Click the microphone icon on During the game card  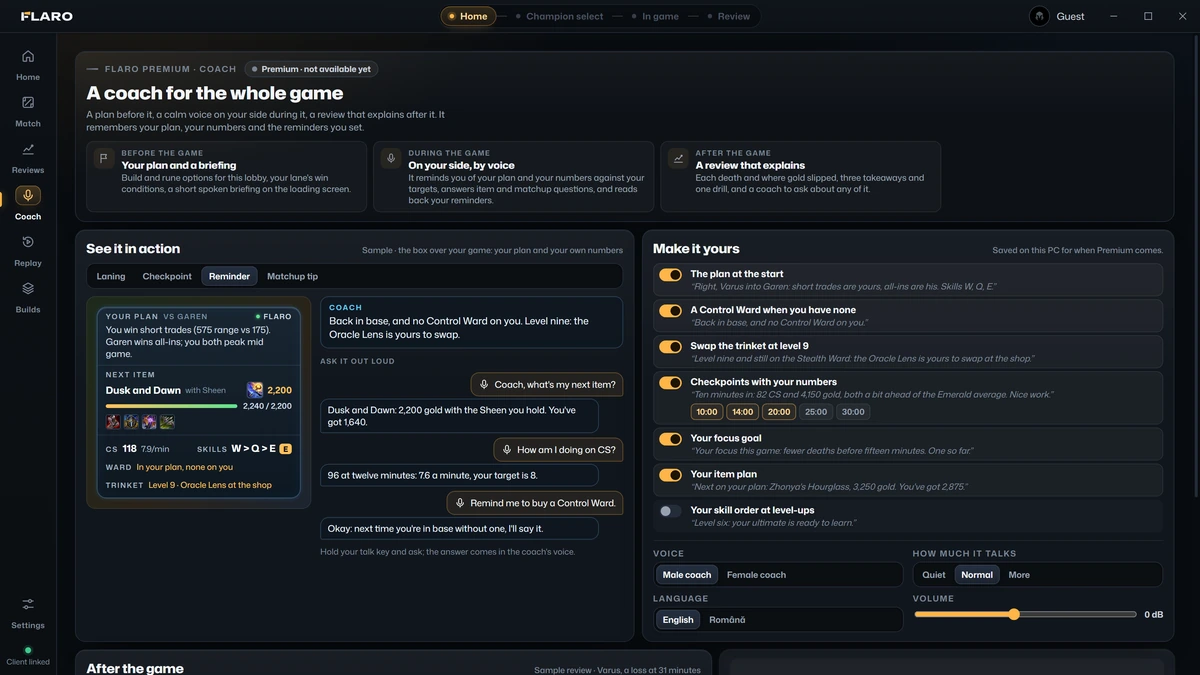click(391, 158)
